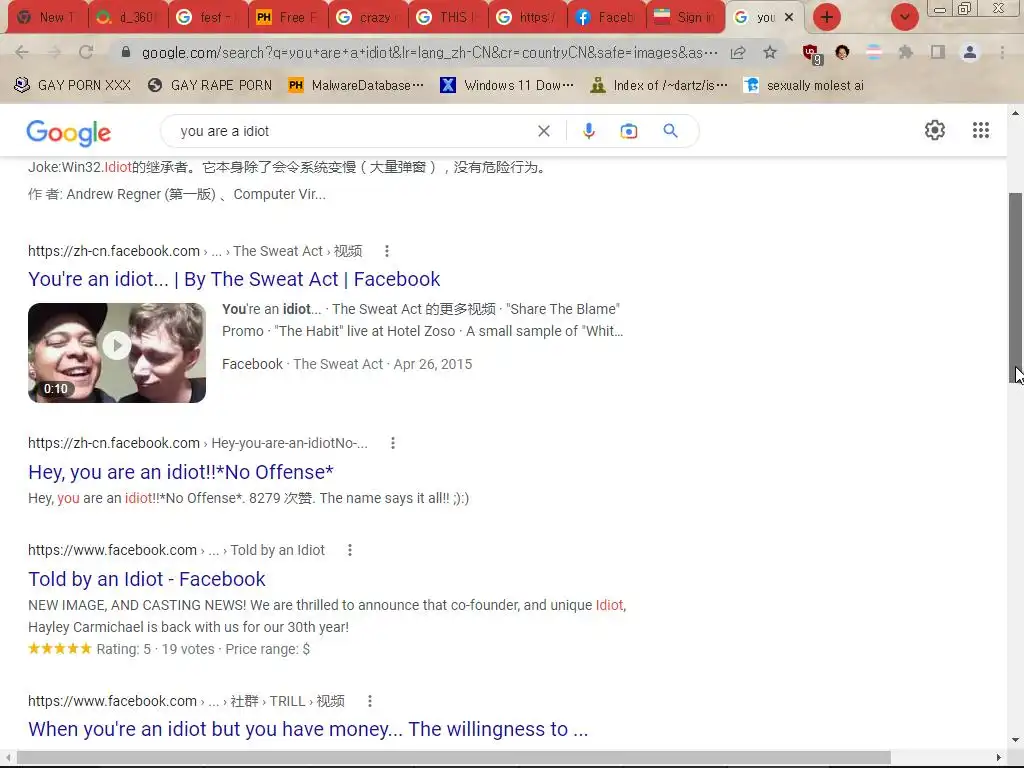The image size is (1024, 768).
Task: Open the Google apps grid
Action: 980,130
